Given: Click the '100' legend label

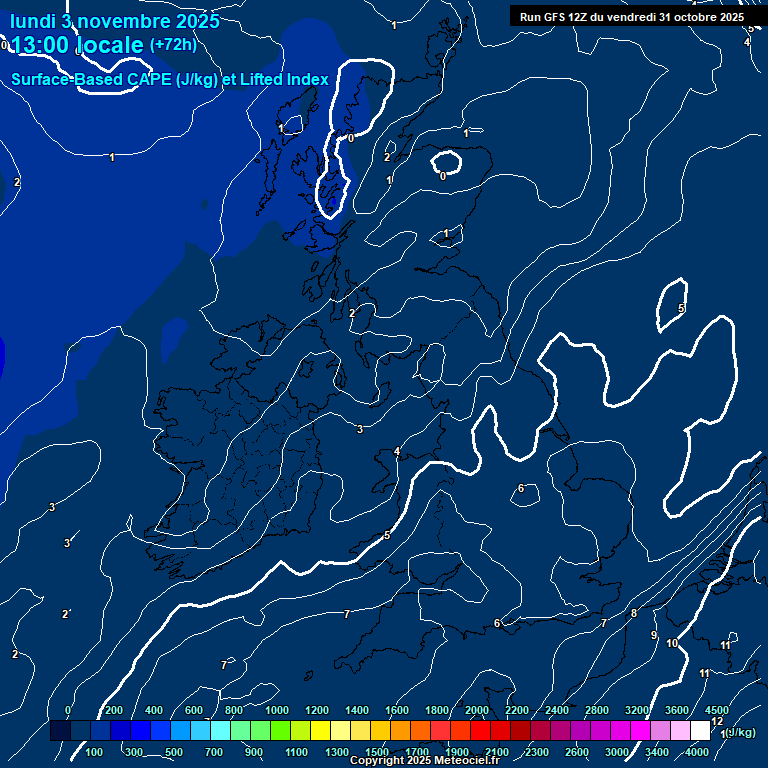Looking at the screenshot, I should [94, 752].
